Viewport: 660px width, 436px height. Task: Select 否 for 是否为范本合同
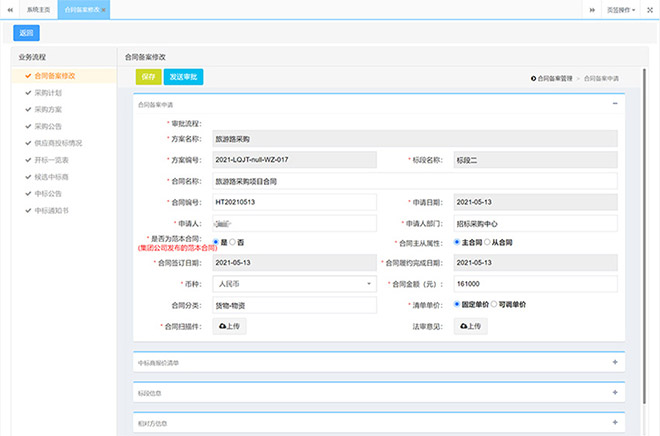tap(233, 241)
